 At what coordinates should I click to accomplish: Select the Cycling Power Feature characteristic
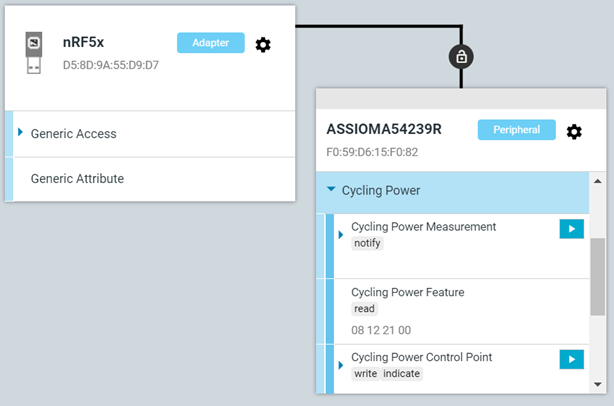pos(407,292)
